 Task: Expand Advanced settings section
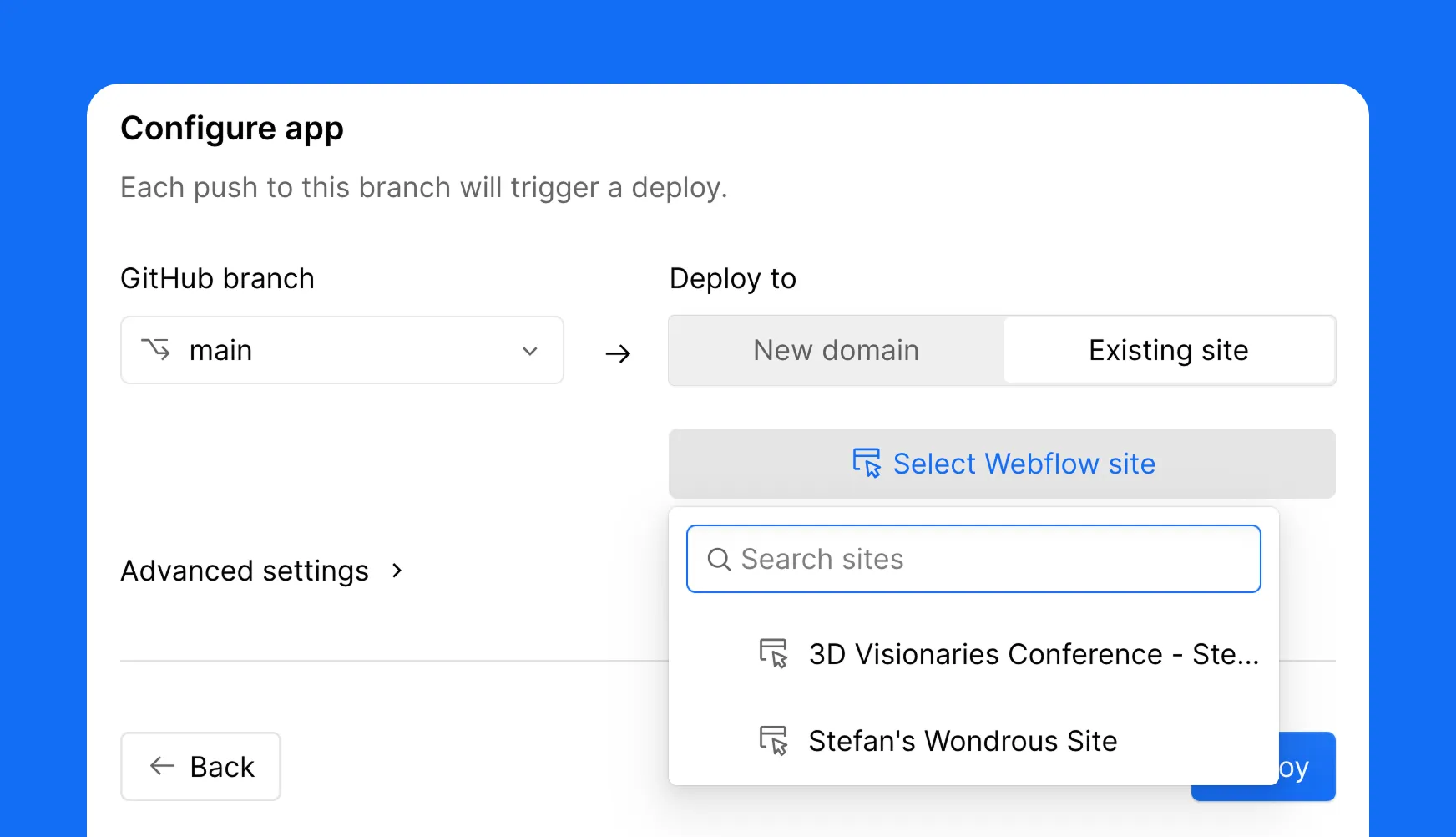coord(262,571)
